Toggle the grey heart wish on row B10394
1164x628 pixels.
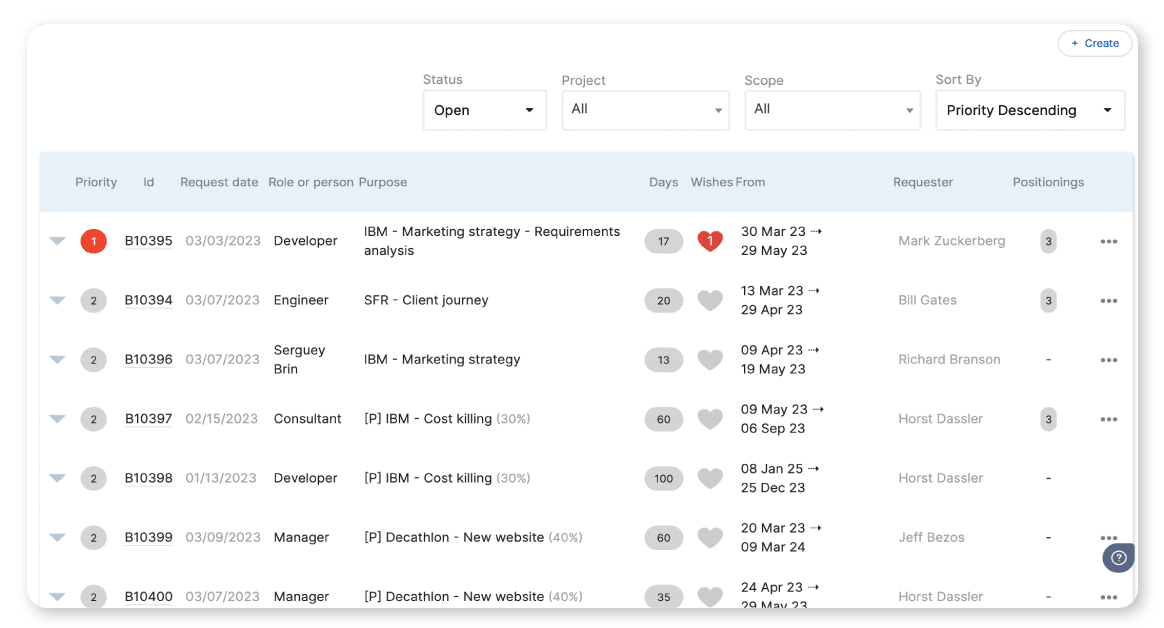710,300
